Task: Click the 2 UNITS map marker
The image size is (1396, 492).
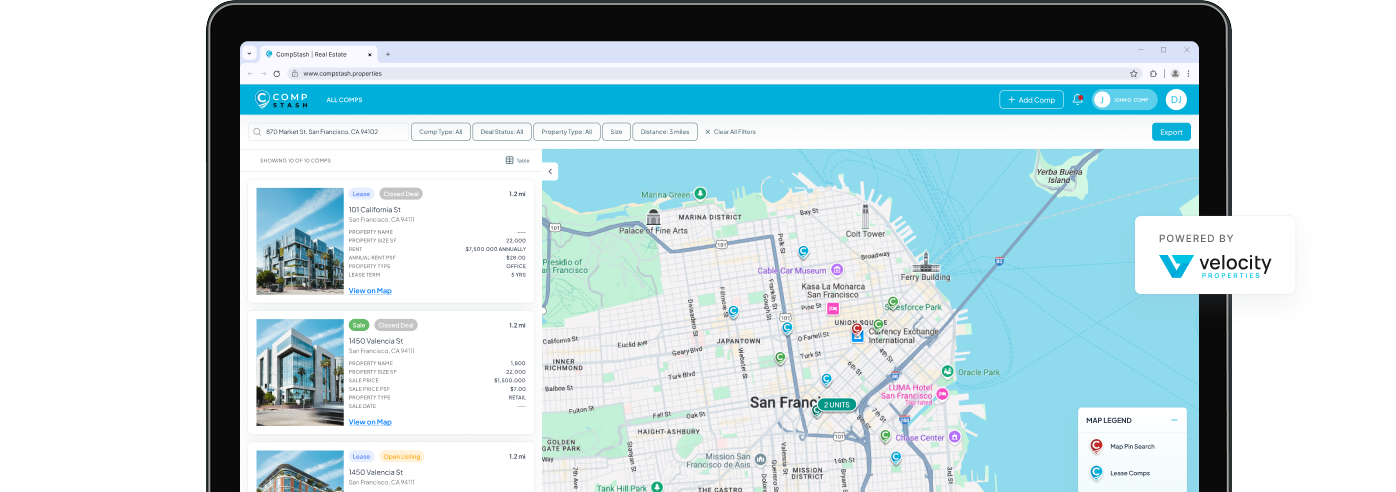Action: [836, 405]
